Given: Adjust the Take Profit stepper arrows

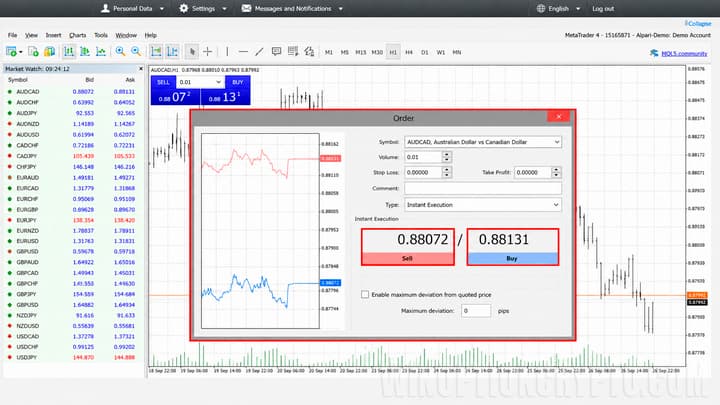Looking at the screenshot, I should coord(556,172).
